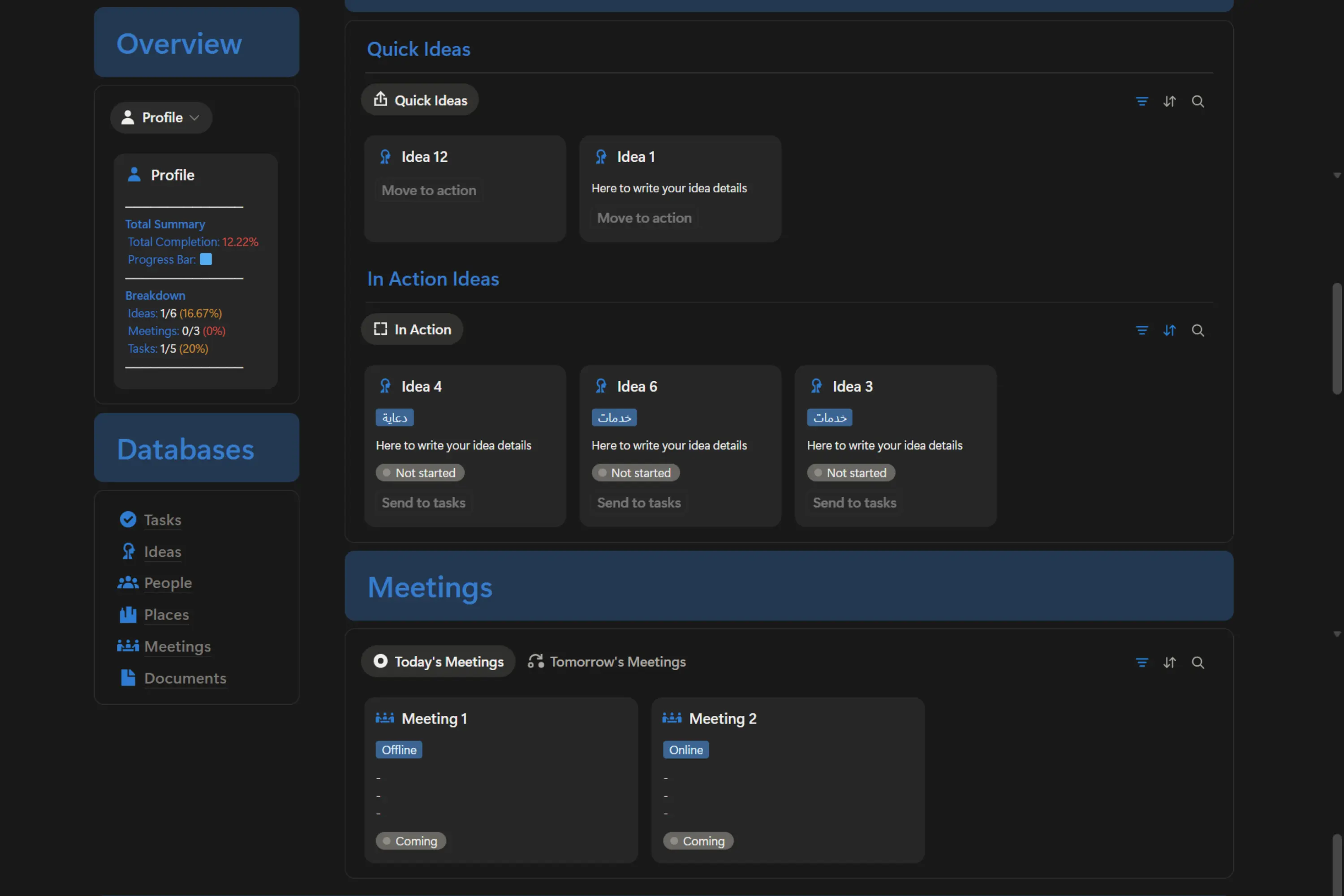
Task: Open search in the In Action view
Action: (1198, 330)
